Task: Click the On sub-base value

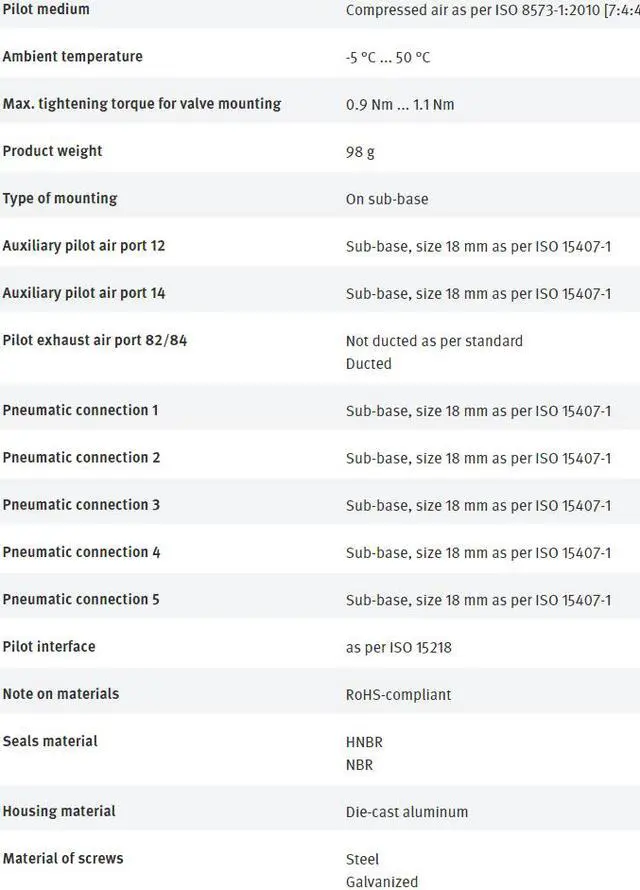Action: [x=387, y=199]
